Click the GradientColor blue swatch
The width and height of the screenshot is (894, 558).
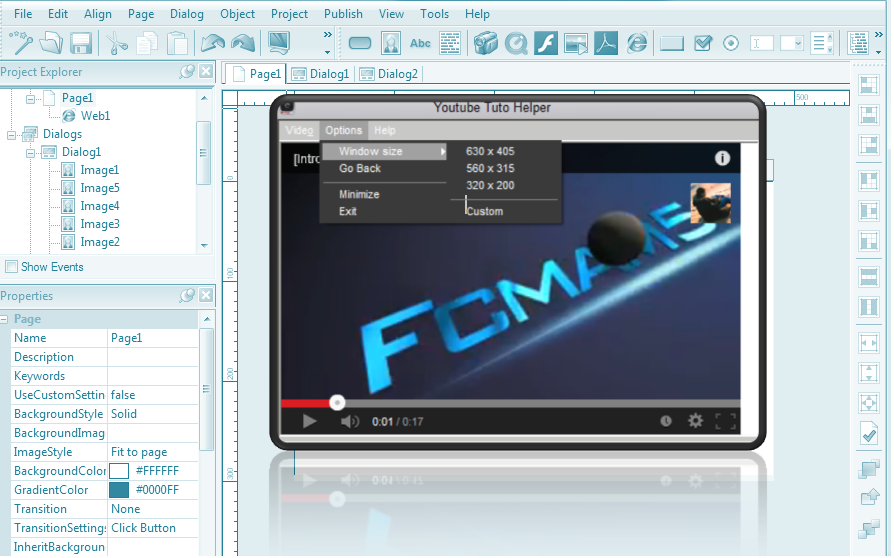point(119,490)
